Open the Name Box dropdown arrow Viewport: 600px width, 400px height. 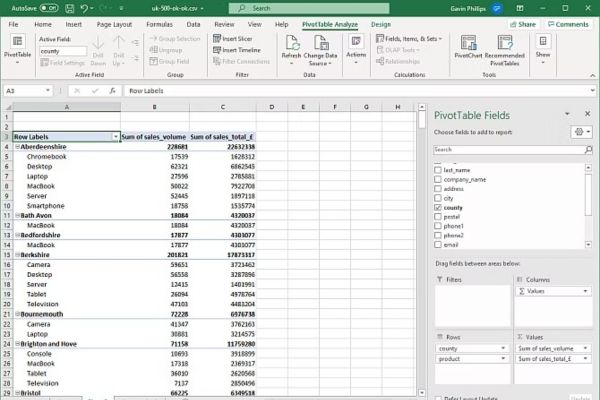(x=48, y=90)
